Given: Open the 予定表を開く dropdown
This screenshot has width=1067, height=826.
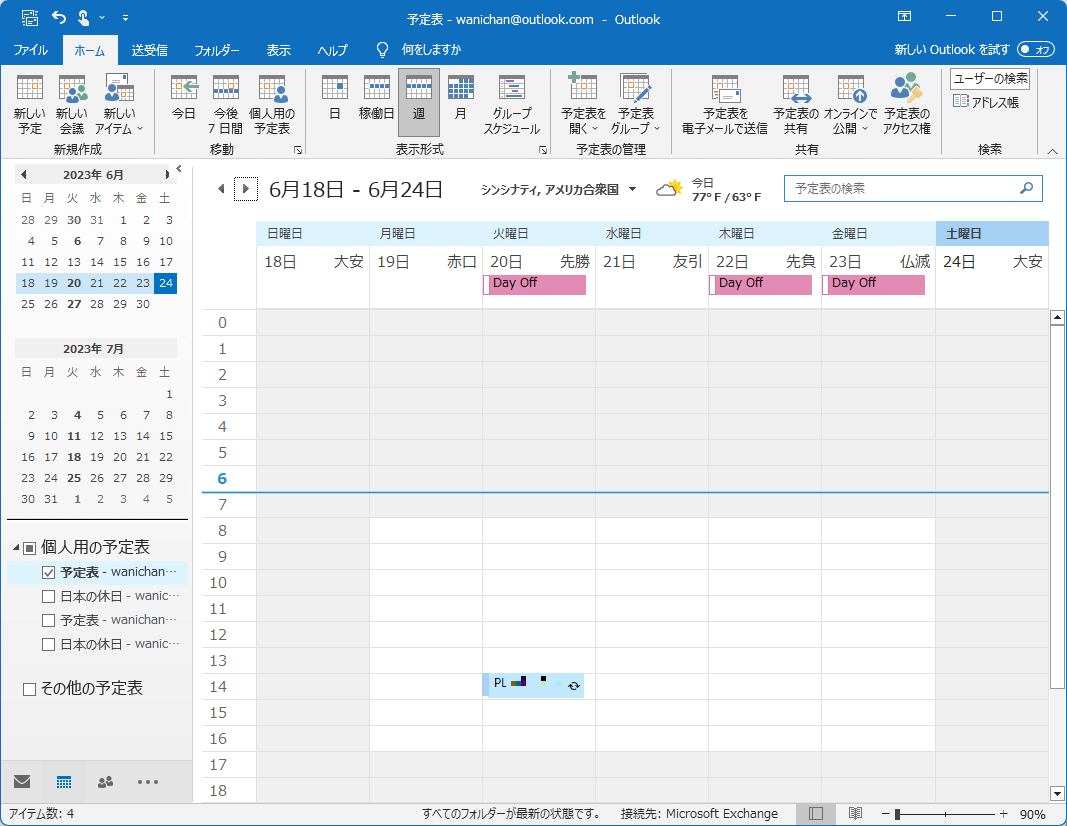Looking at the screenshot, I should click(583, 105).
